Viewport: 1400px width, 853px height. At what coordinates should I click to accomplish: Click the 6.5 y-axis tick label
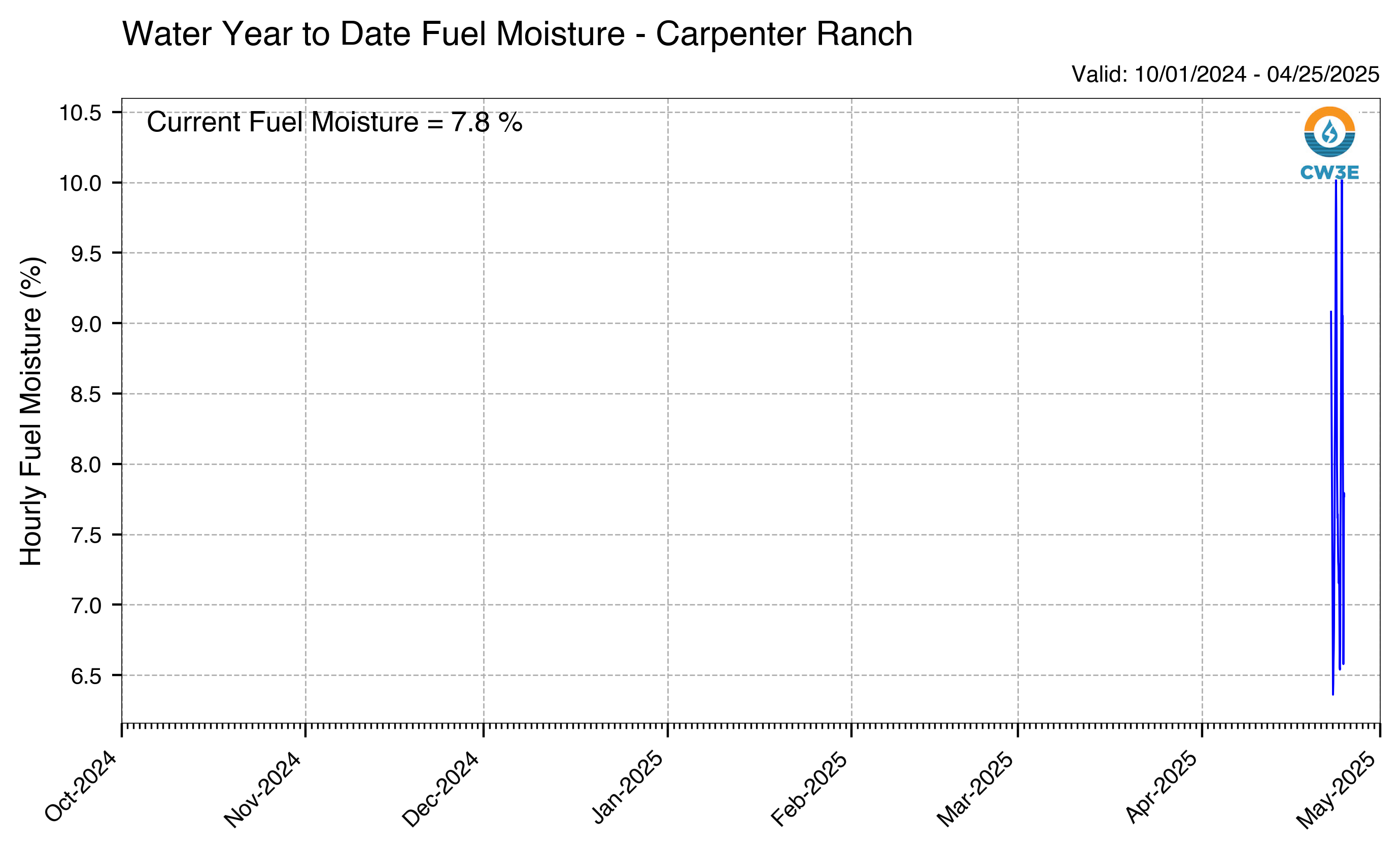click(86, 677)
